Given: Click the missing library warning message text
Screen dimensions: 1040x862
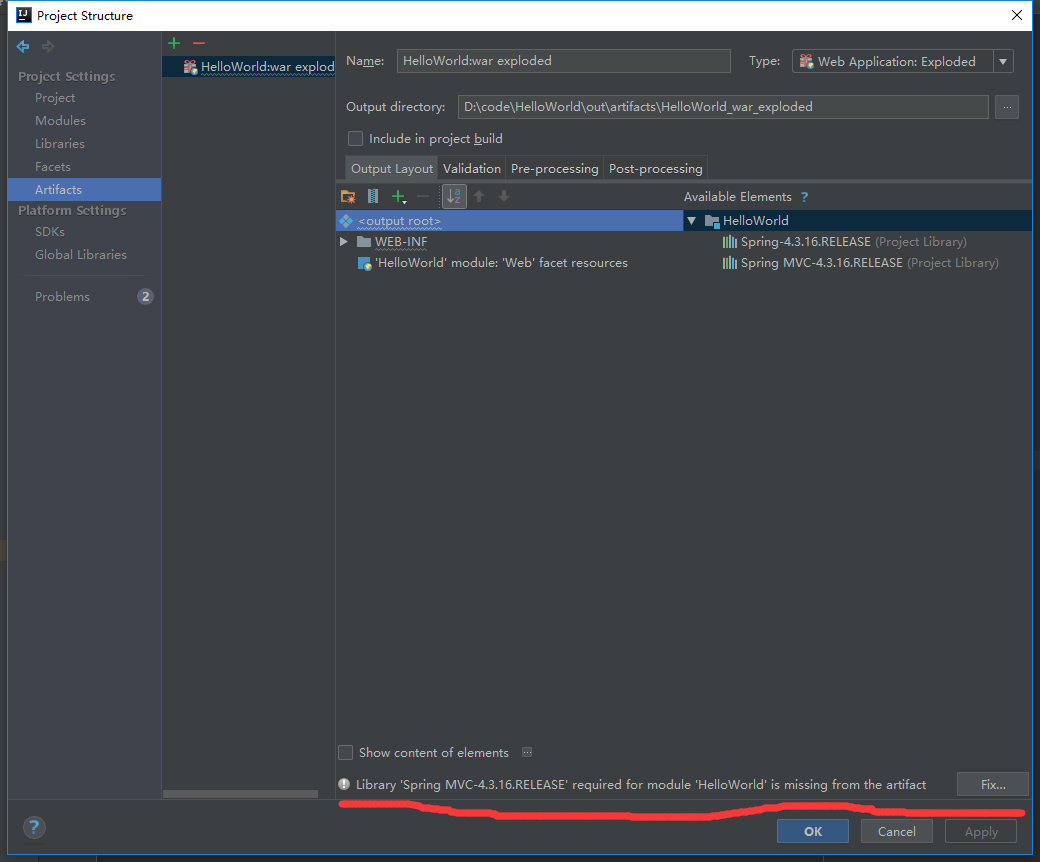Looking at the screenshot, I should click(641, 784).
